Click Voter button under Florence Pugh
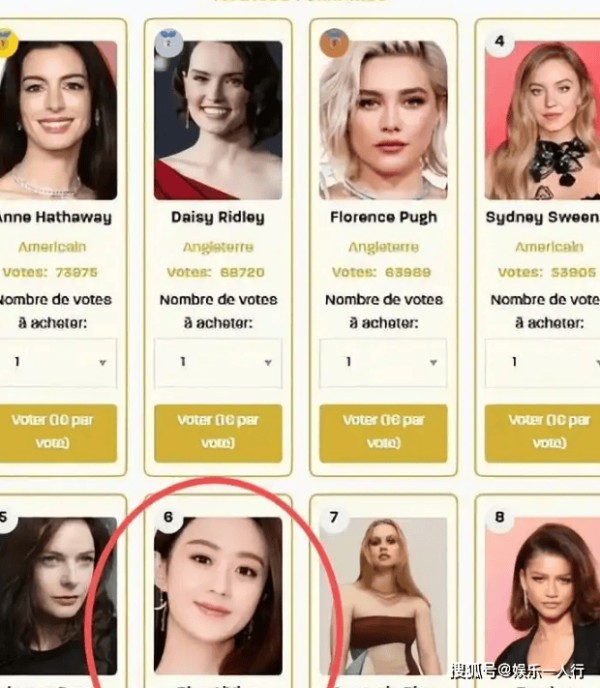Viewport: 600px width, 688px height. click(383, 433)
